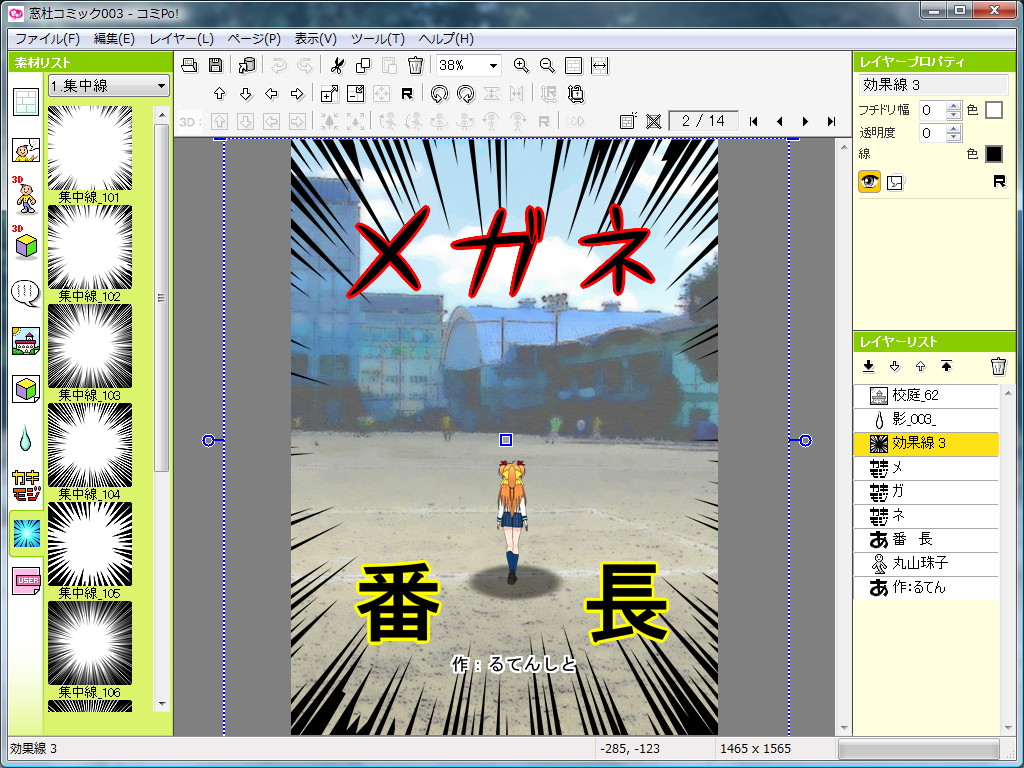Screen dimensions: 1024x768
Task: Move the layer up with the up arrow
Action: (219, 94)
